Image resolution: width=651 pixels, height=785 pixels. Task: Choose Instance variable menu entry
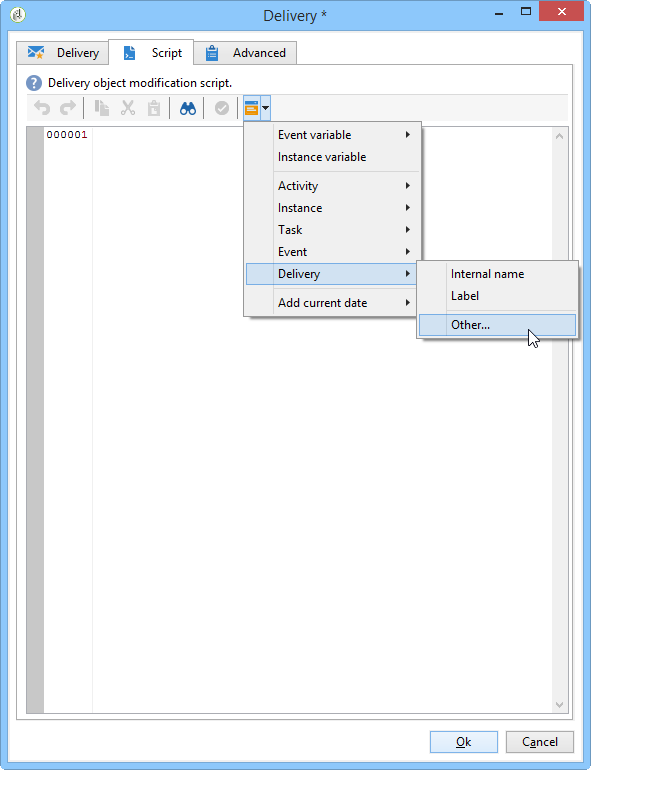(332, 157)
